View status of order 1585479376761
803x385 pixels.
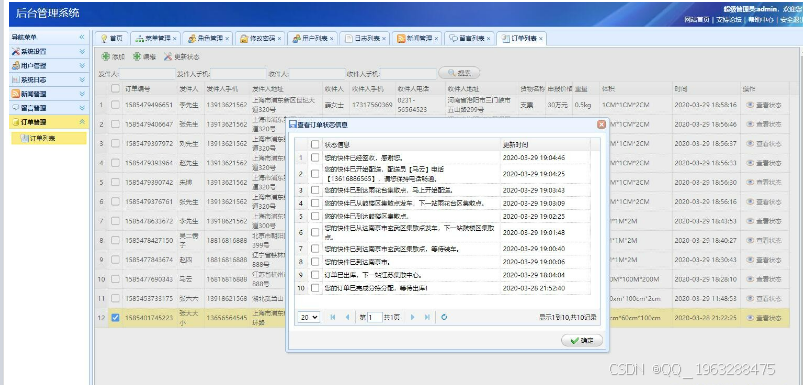tap(764, 202)
